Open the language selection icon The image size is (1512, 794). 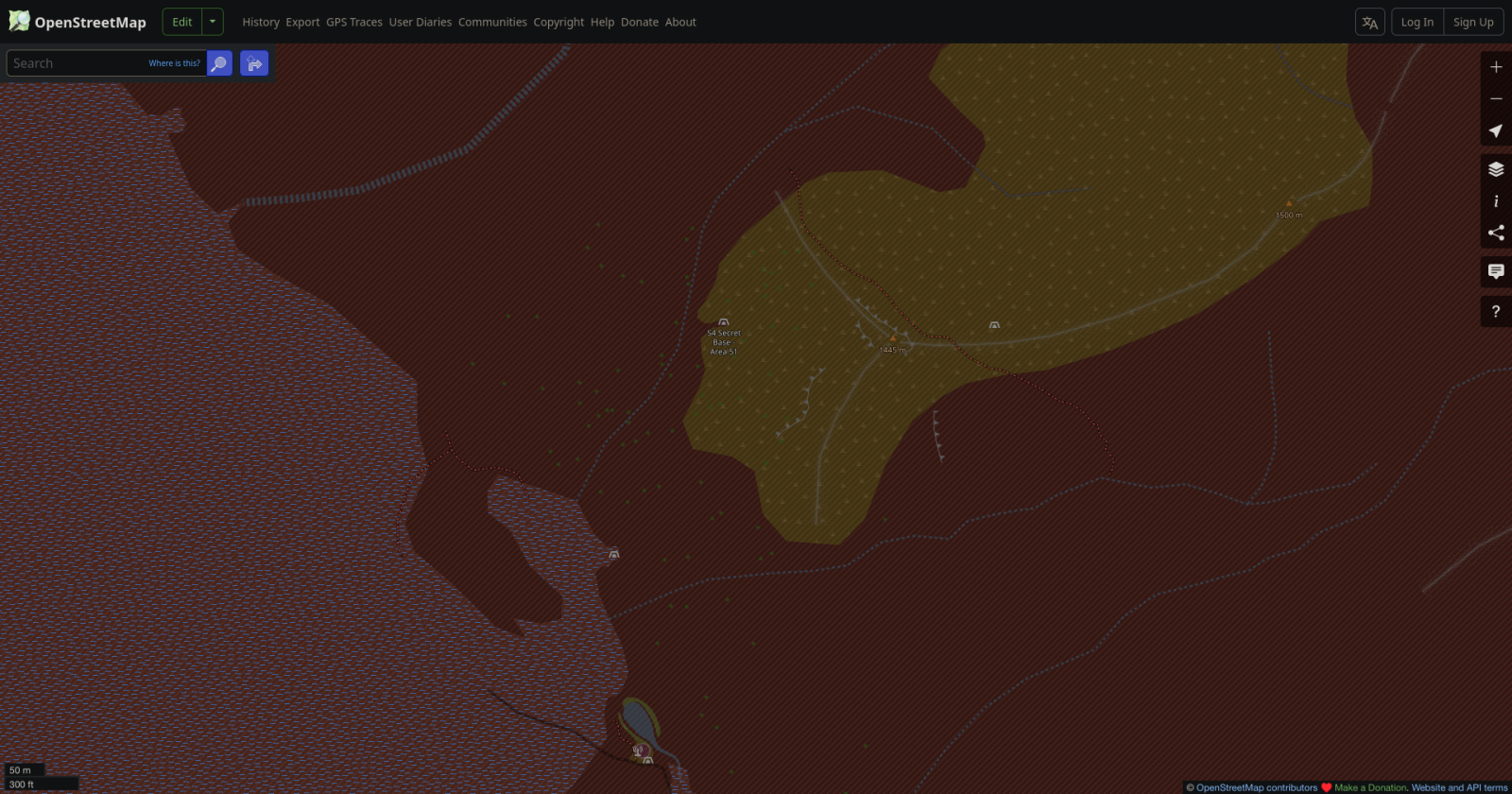[x=1369, y=22]
